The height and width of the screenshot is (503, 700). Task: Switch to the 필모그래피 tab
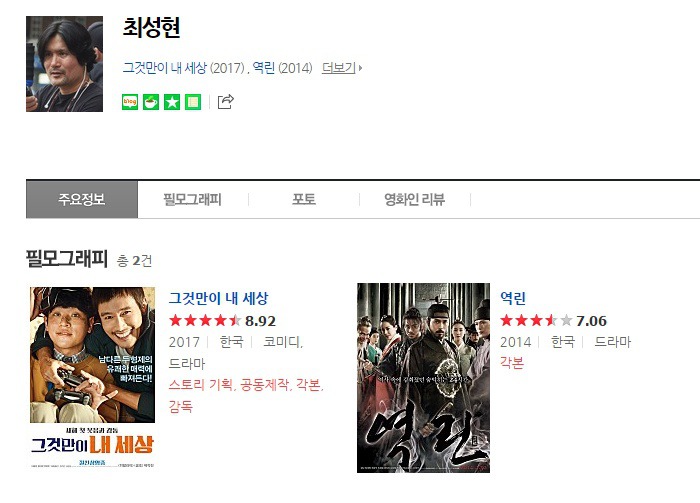pyautogui.click(x=192, y=200)
